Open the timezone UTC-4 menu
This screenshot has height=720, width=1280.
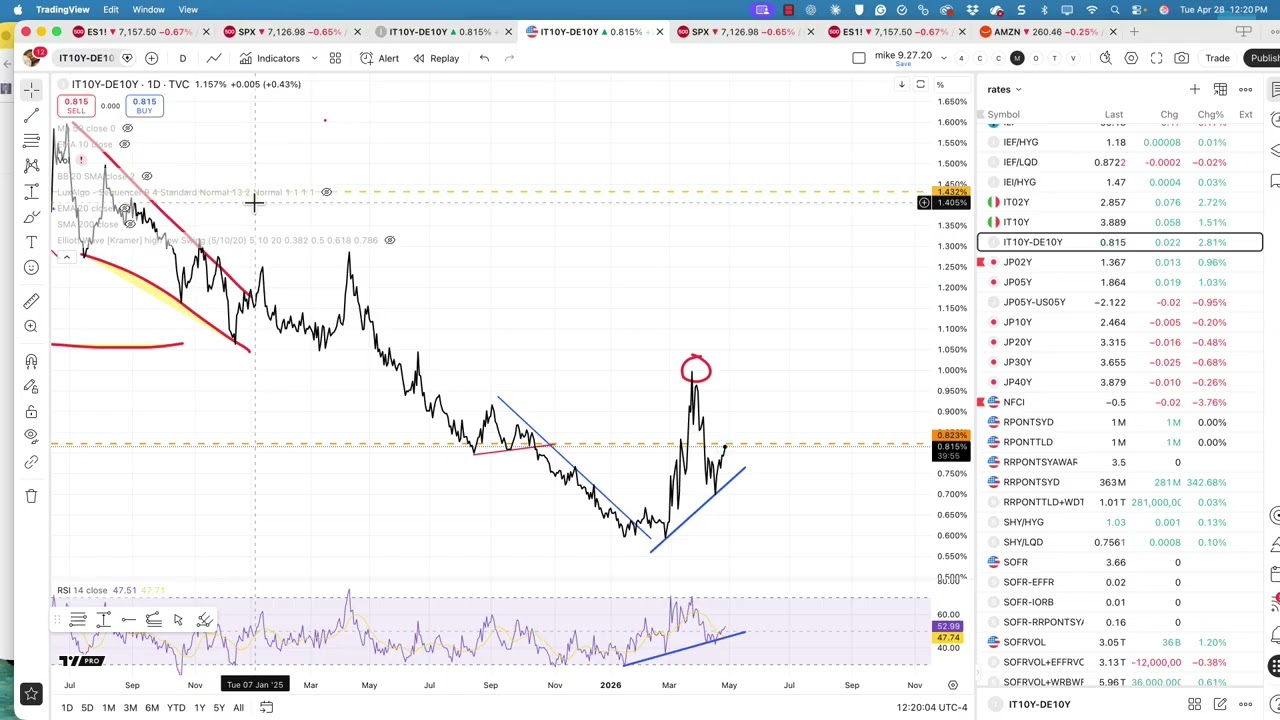pos(932,707)
